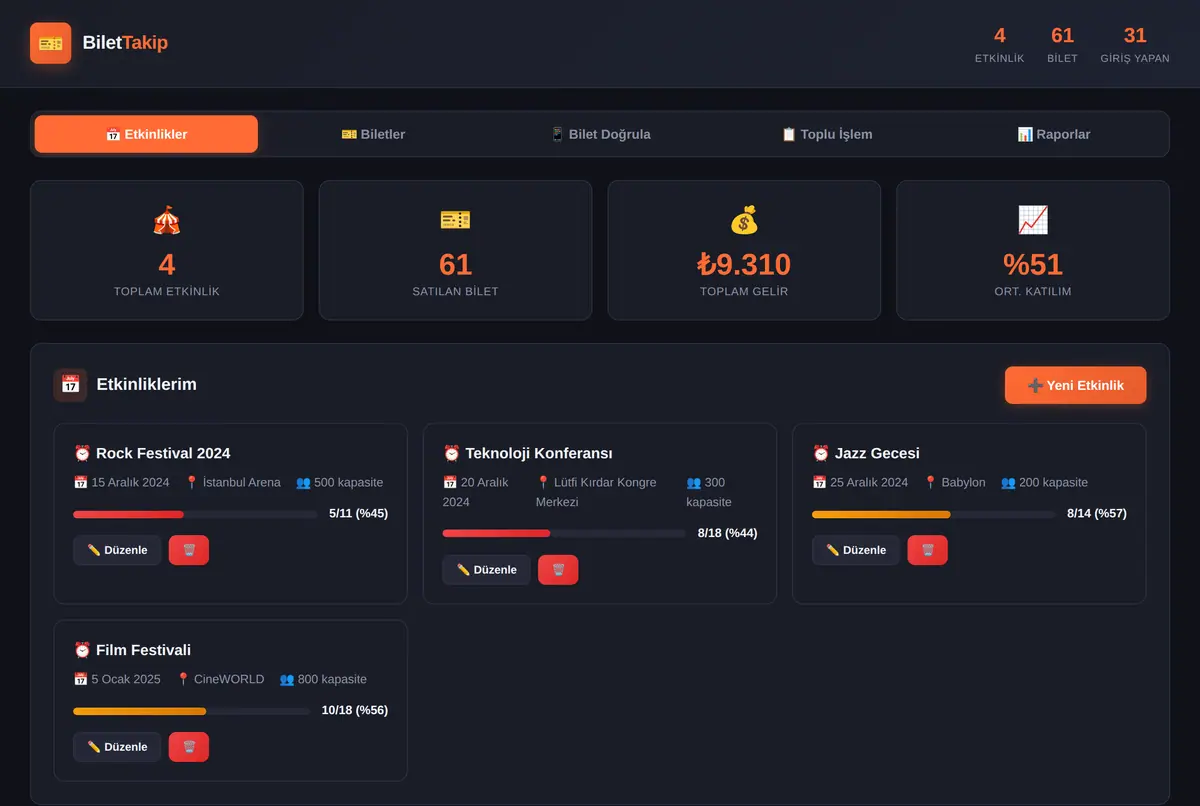Delete the Teknoloji Konferansı event
The image size is (1200, 806).
(x=558, y=570)
